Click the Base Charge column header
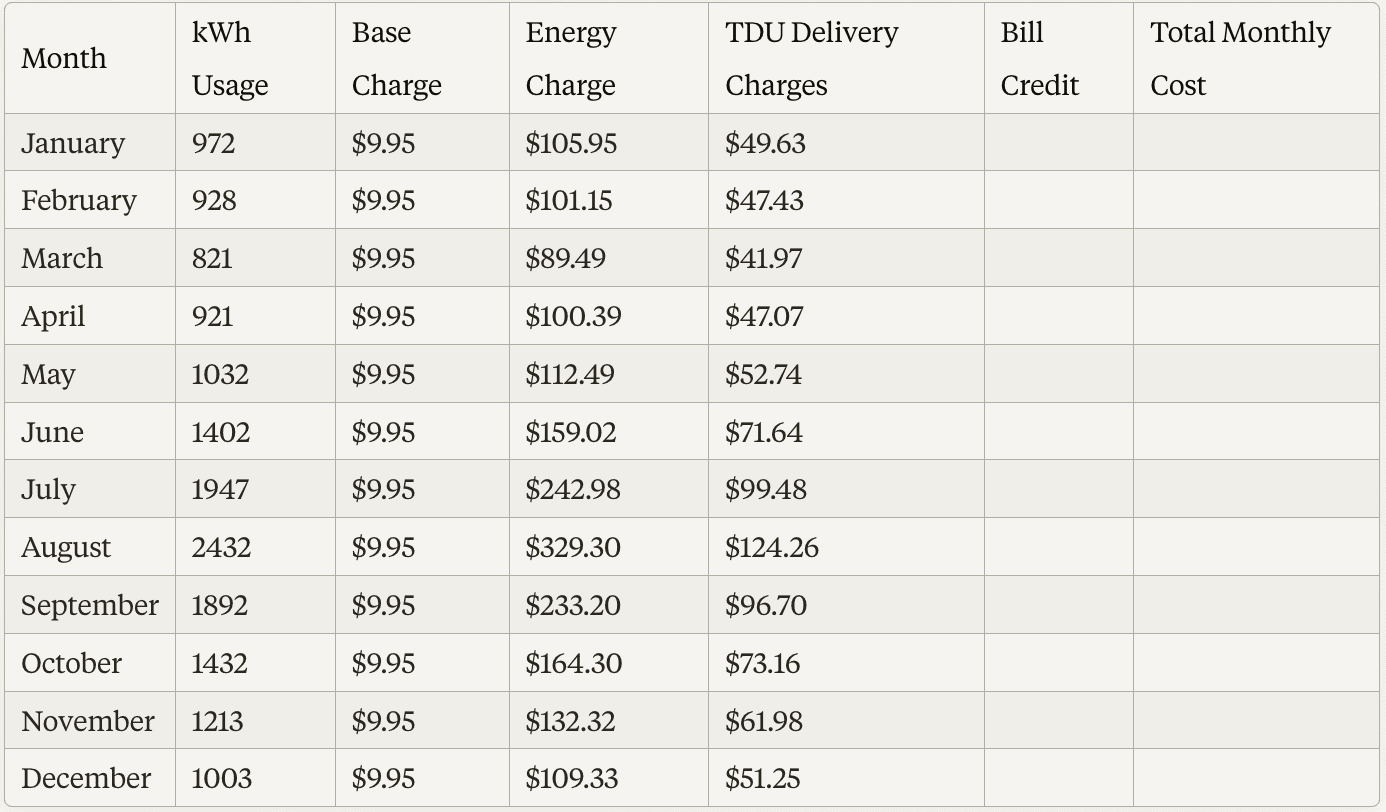The height and width of the screenshot is (812, 1386). coord(397,59)
